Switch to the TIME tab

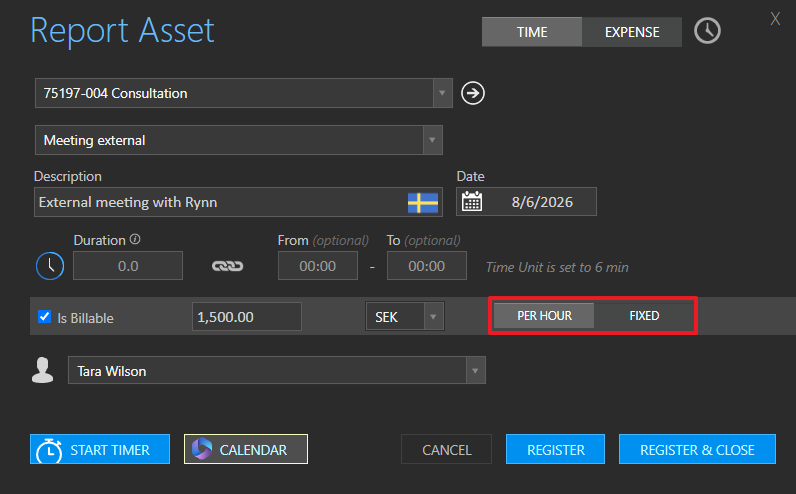pyautogui.click(x=532, y=32)
